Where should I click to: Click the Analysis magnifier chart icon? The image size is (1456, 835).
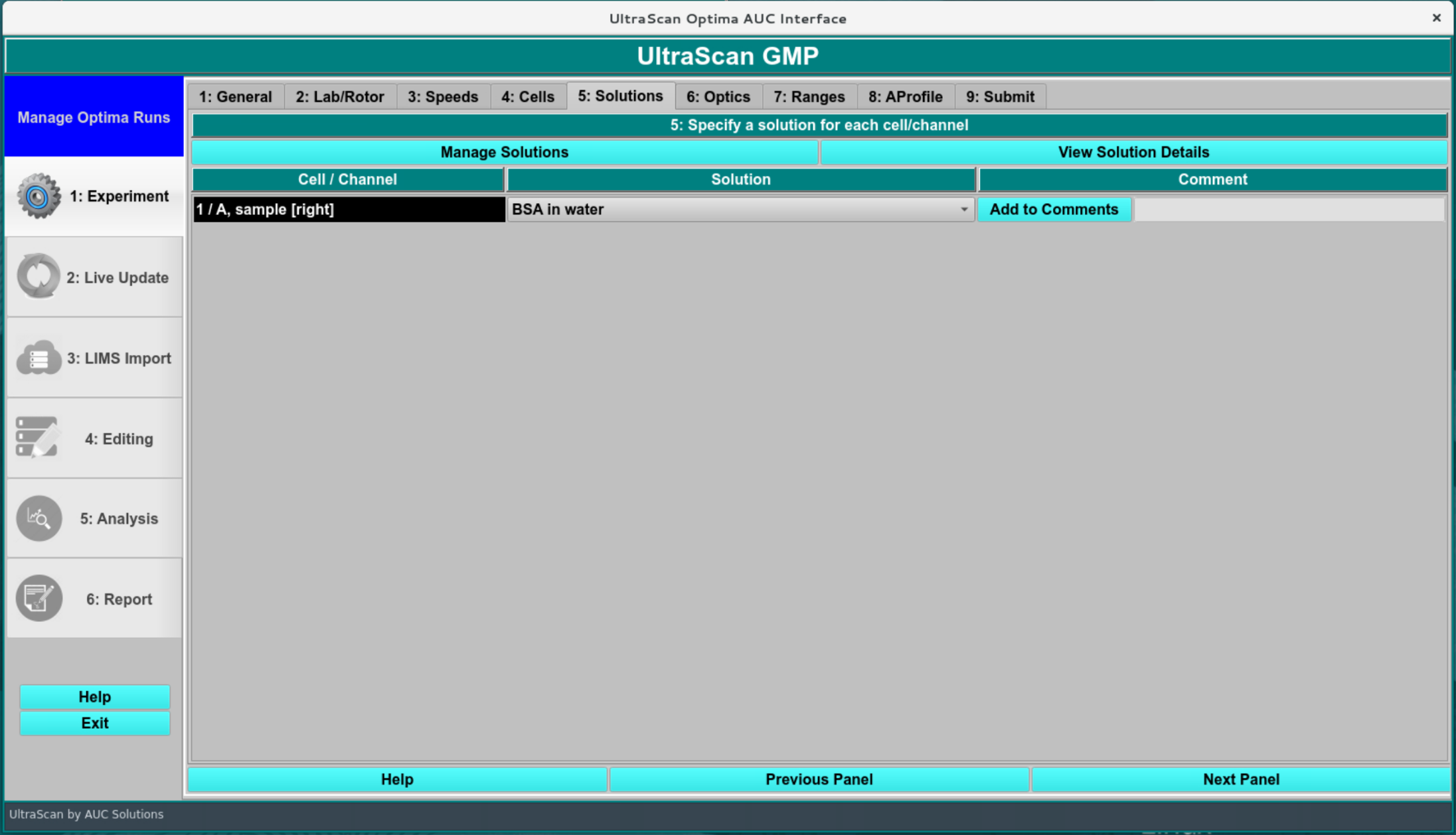[39, 518]
